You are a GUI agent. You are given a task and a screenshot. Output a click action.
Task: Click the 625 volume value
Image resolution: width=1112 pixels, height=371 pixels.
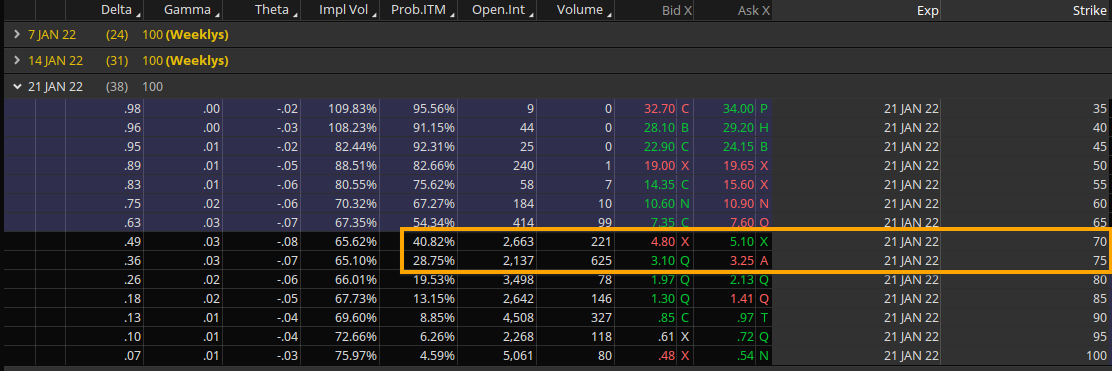coord(601,261)
